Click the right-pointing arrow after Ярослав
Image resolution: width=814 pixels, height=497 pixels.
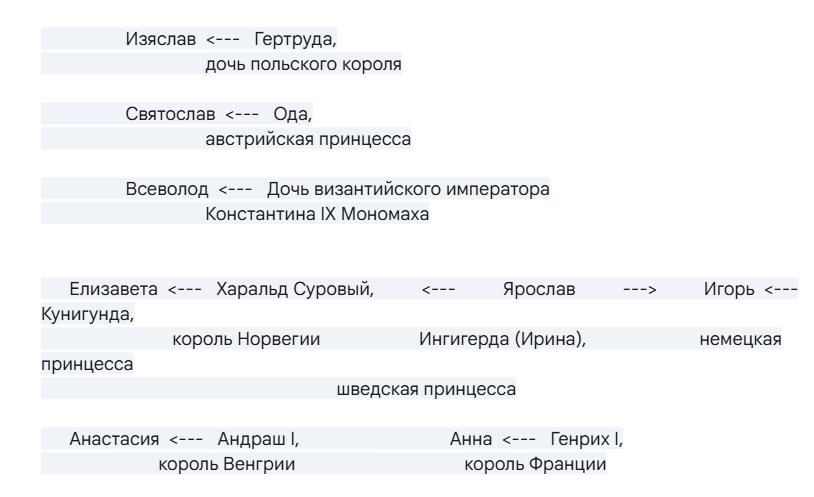[639, 290]
